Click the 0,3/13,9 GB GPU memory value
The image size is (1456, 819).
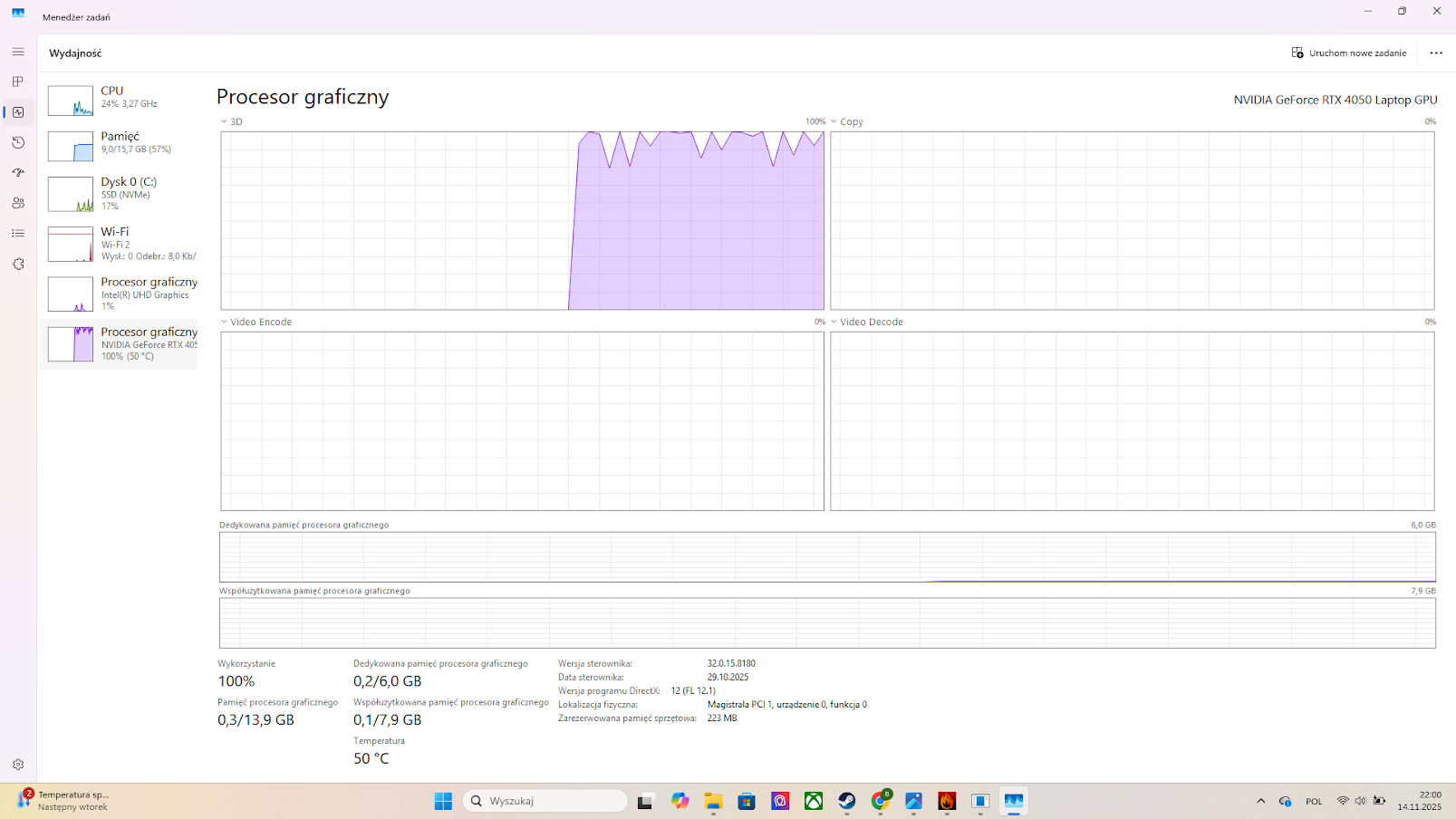[256, 720]
